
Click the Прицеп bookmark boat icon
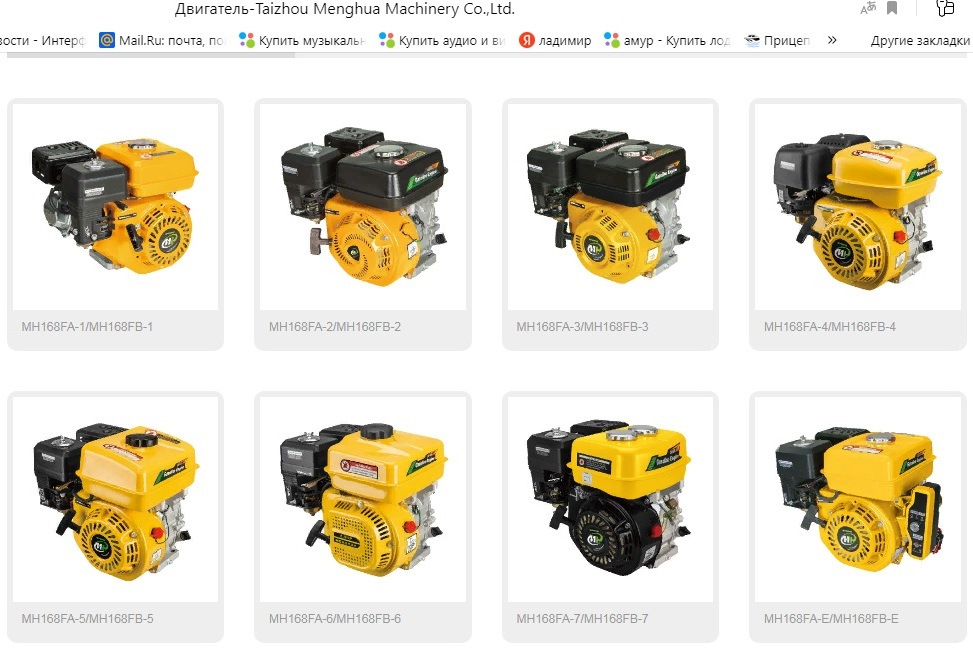point(752,40)
